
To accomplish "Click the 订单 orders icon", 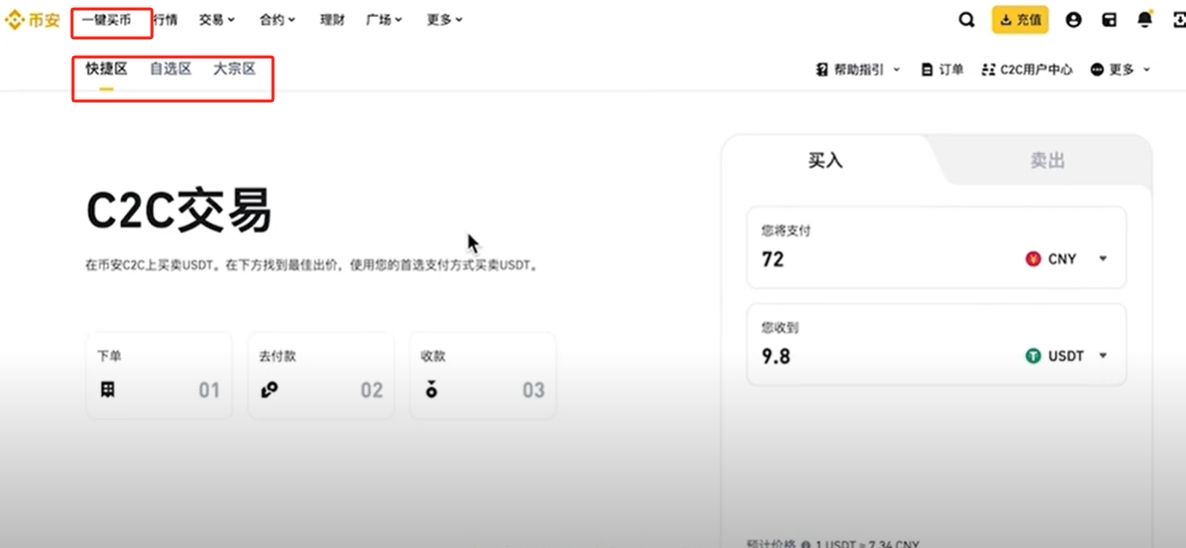I will [x=927, y=69].
